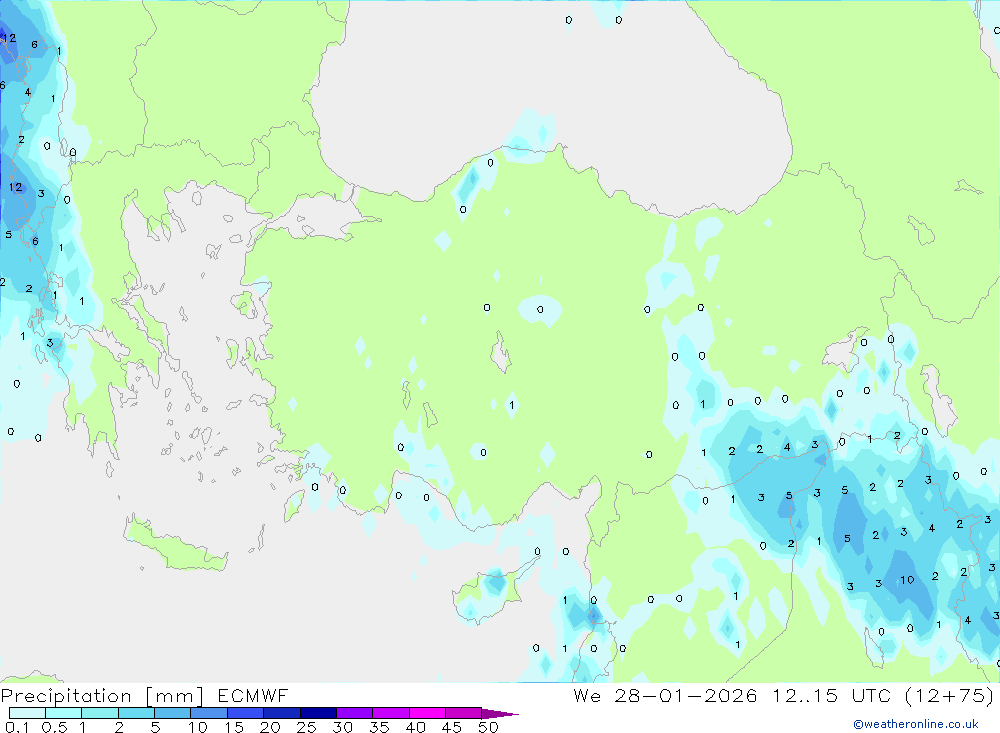Select the 45–50 mm legend color swatch
Image resolution: width=1000 pixels, height=733 pixels.
pyautogui.click(x=464, y=713)
